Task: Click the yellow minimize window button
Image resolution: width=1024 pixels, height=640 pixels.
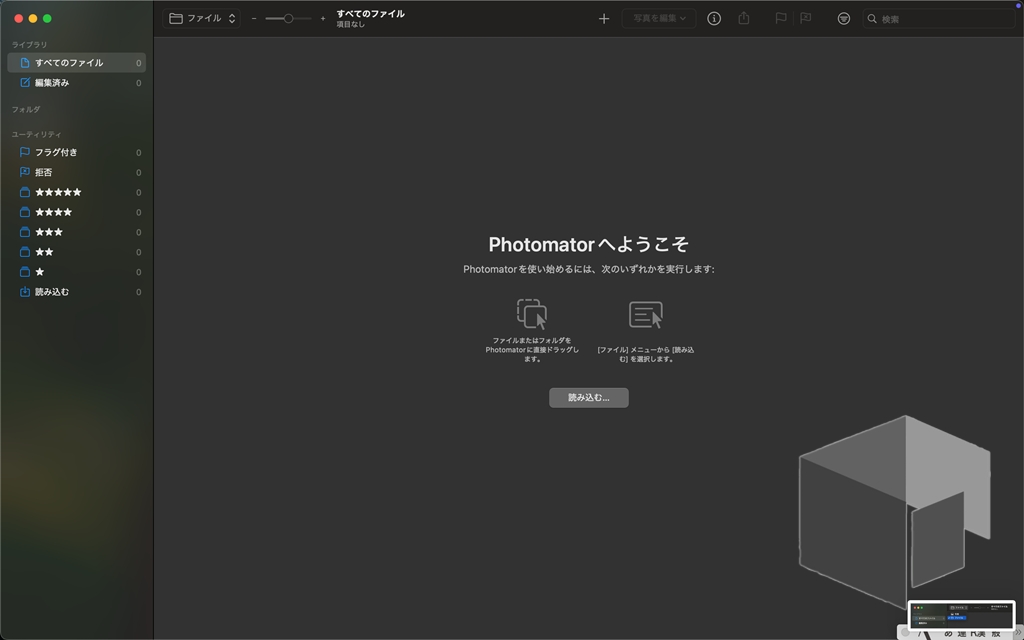Action: point(33,18)
